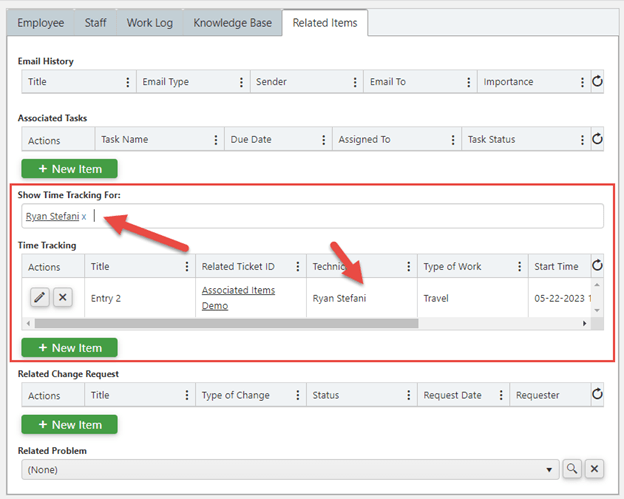The height and width of the screenshot is (499, 624).
Task: Edit the Entry 2 time entry
Action: 39,297
